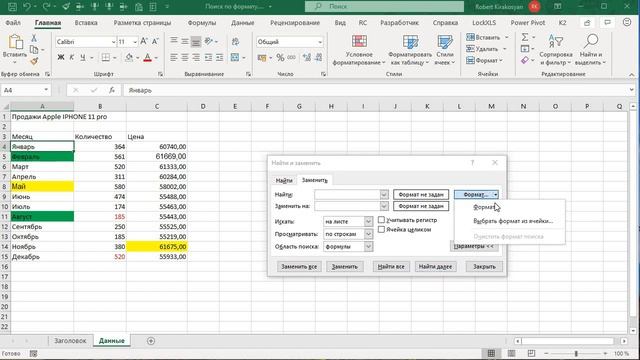Click the Cut scissors icon
The width and height of the screenshot is (640, 360).
pyautogui.click(x=34, y=38)
